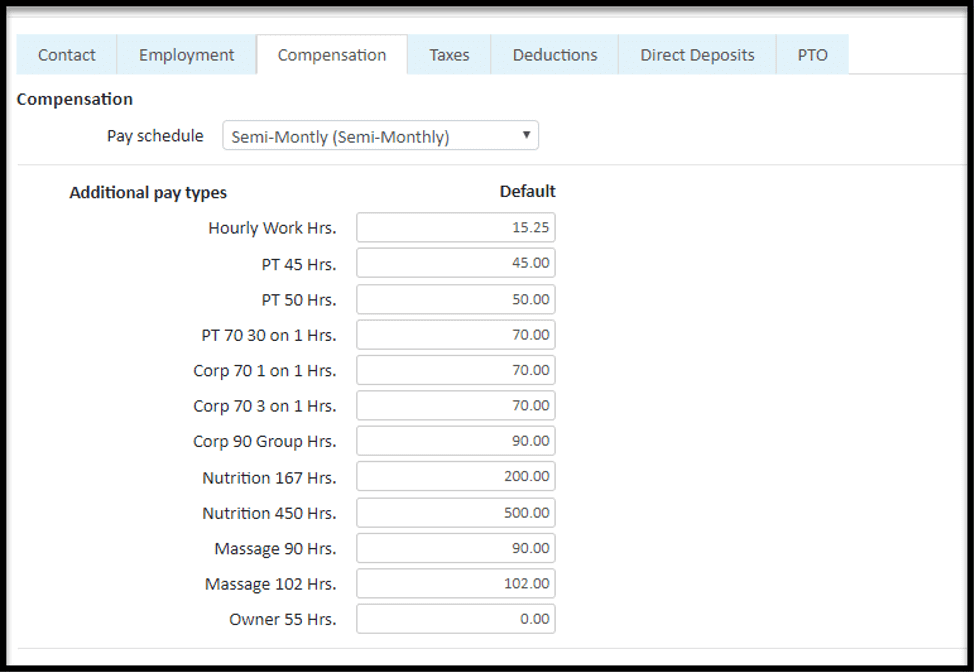Click the Corp 70 1 on 1 Hrs. field
974x672 pixels.
pyautogui.click(x=455, y=370)
